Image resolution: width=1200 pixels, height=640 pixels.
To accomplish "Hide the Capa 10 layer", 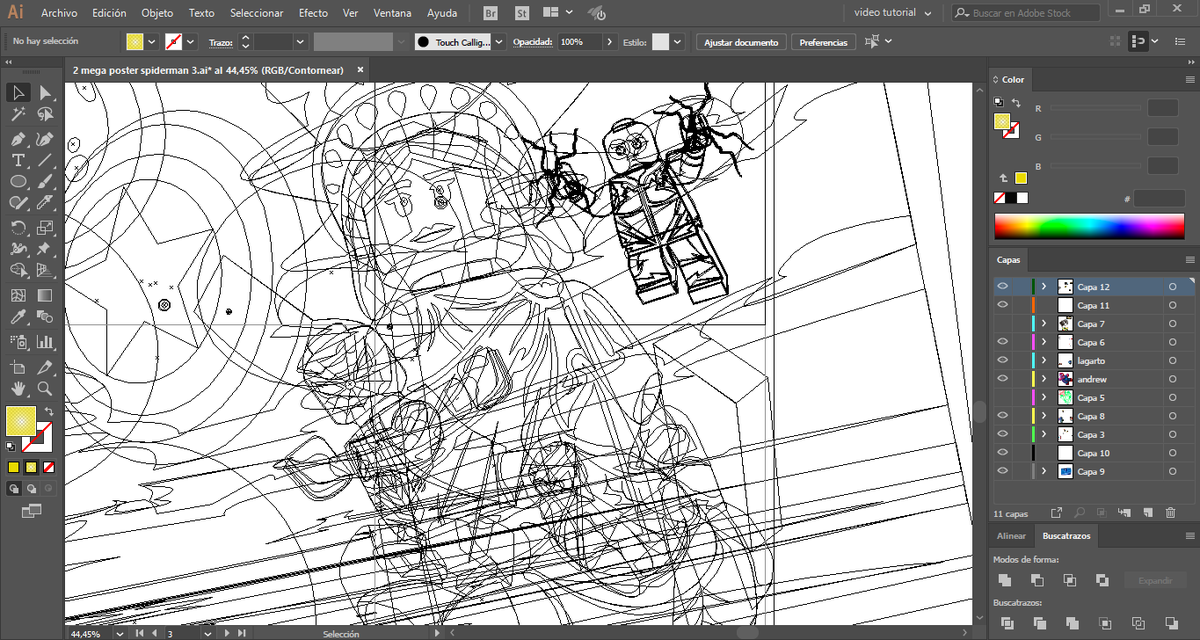I will point(1002,453).
